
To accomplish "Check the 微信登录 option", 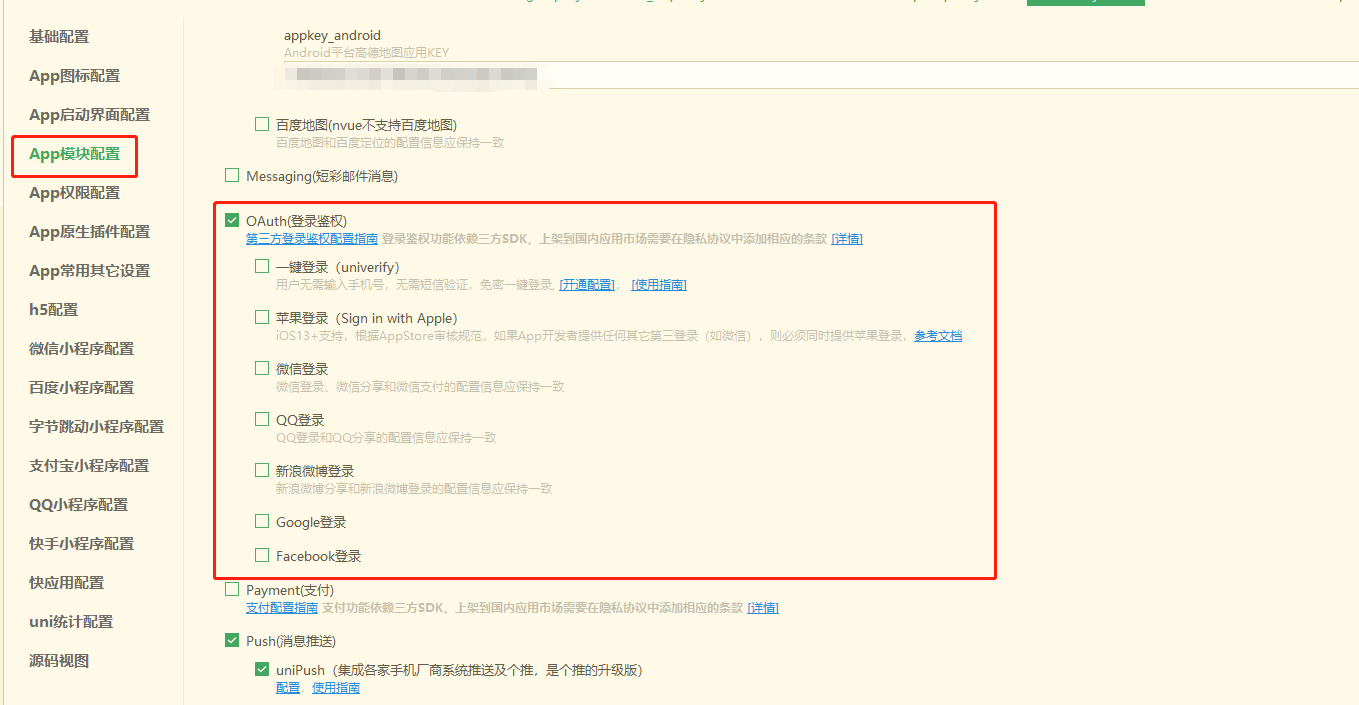I will 262,368.
